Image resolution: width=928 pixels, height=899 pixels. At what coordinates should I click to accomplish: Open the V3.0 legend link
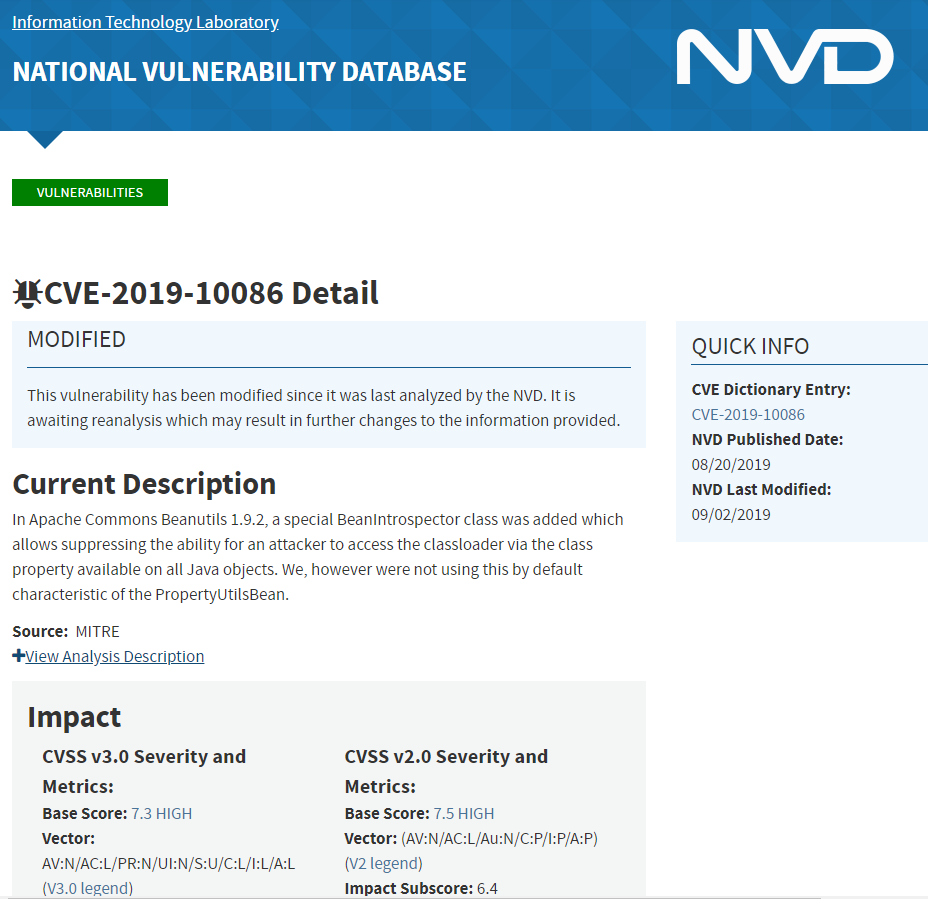pos(88,887)
